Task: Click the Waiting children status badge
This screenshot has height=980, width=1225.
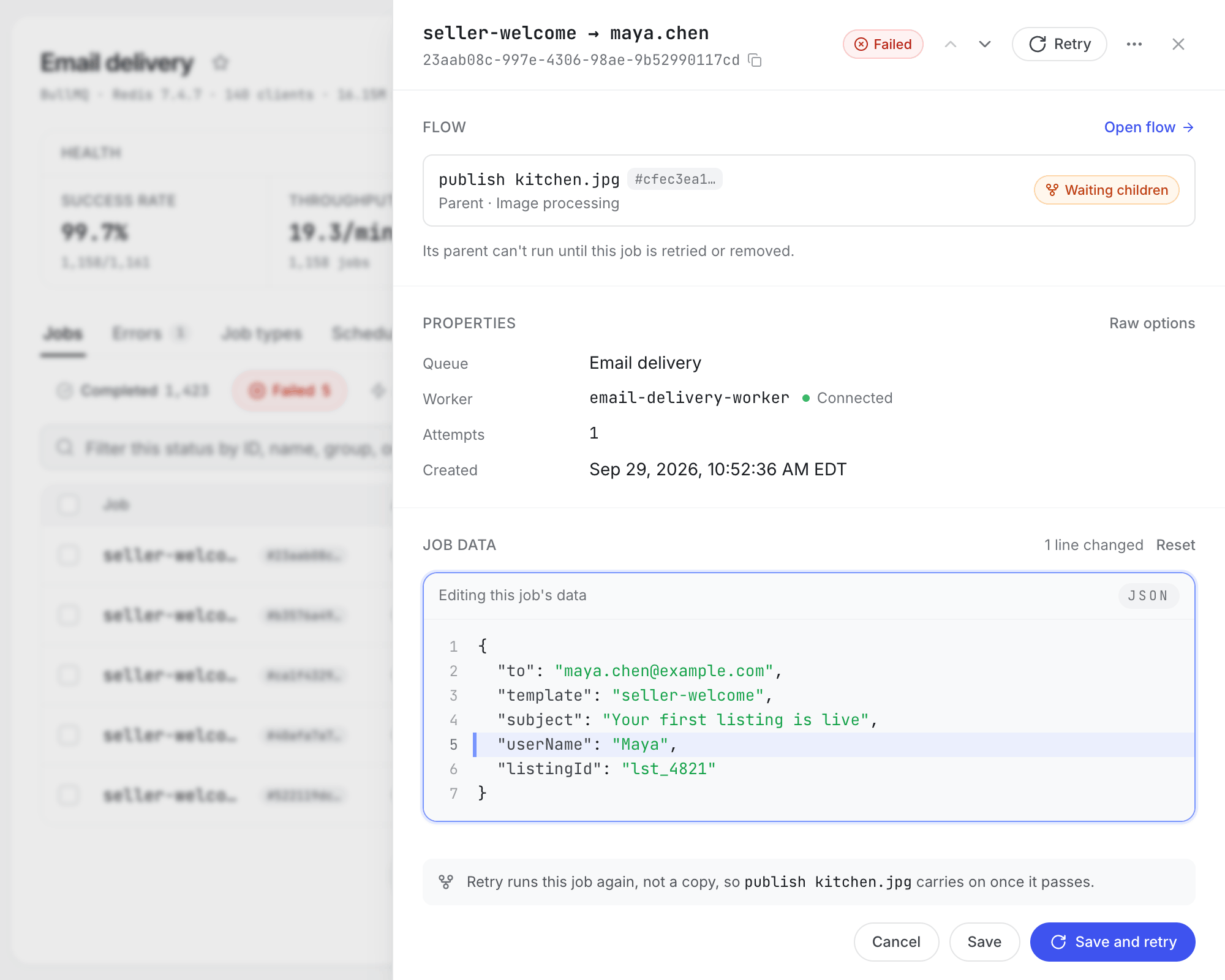Action: coord(1107,190)
